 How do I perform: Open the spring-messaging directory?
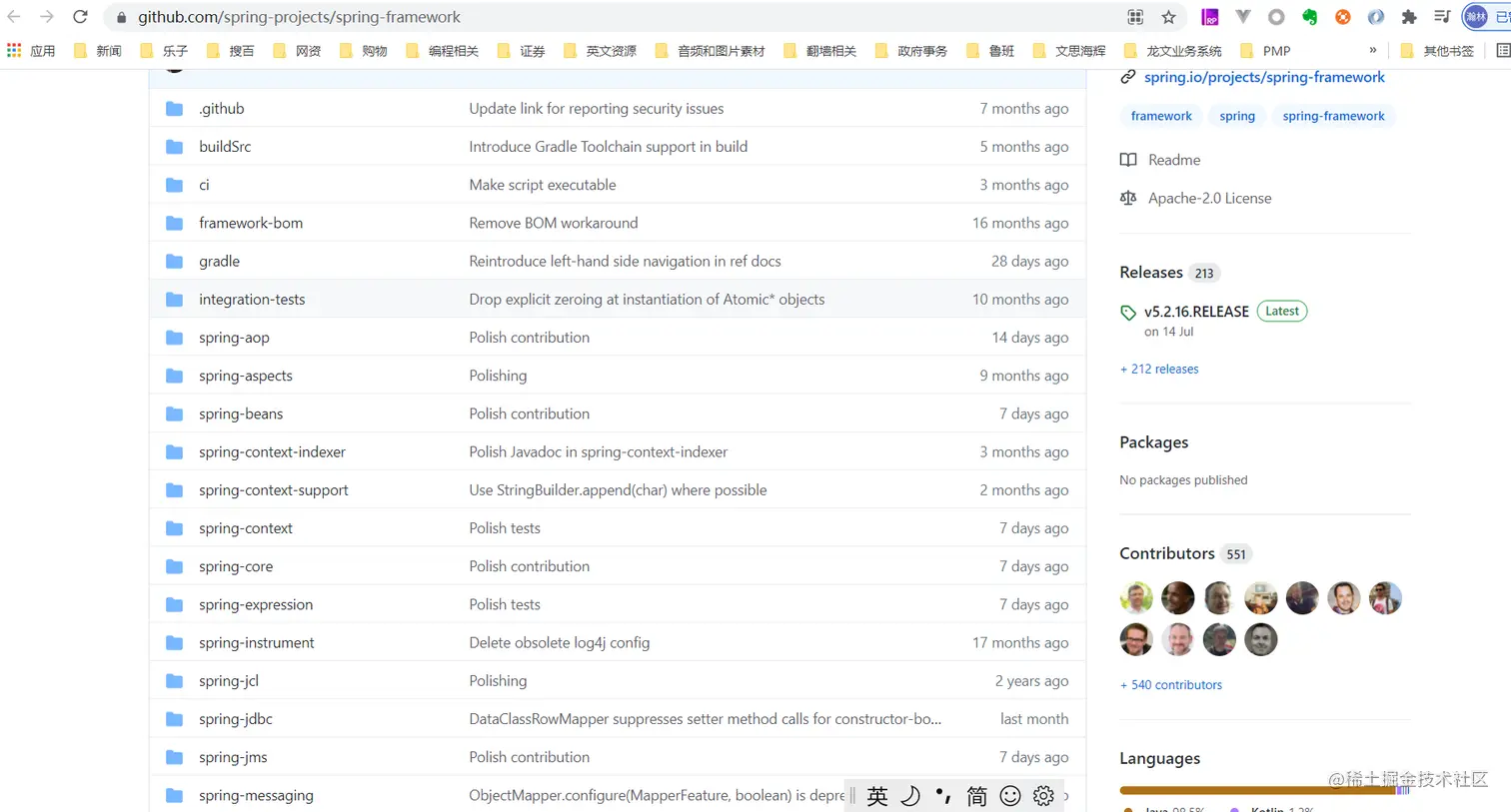point(256,796)
